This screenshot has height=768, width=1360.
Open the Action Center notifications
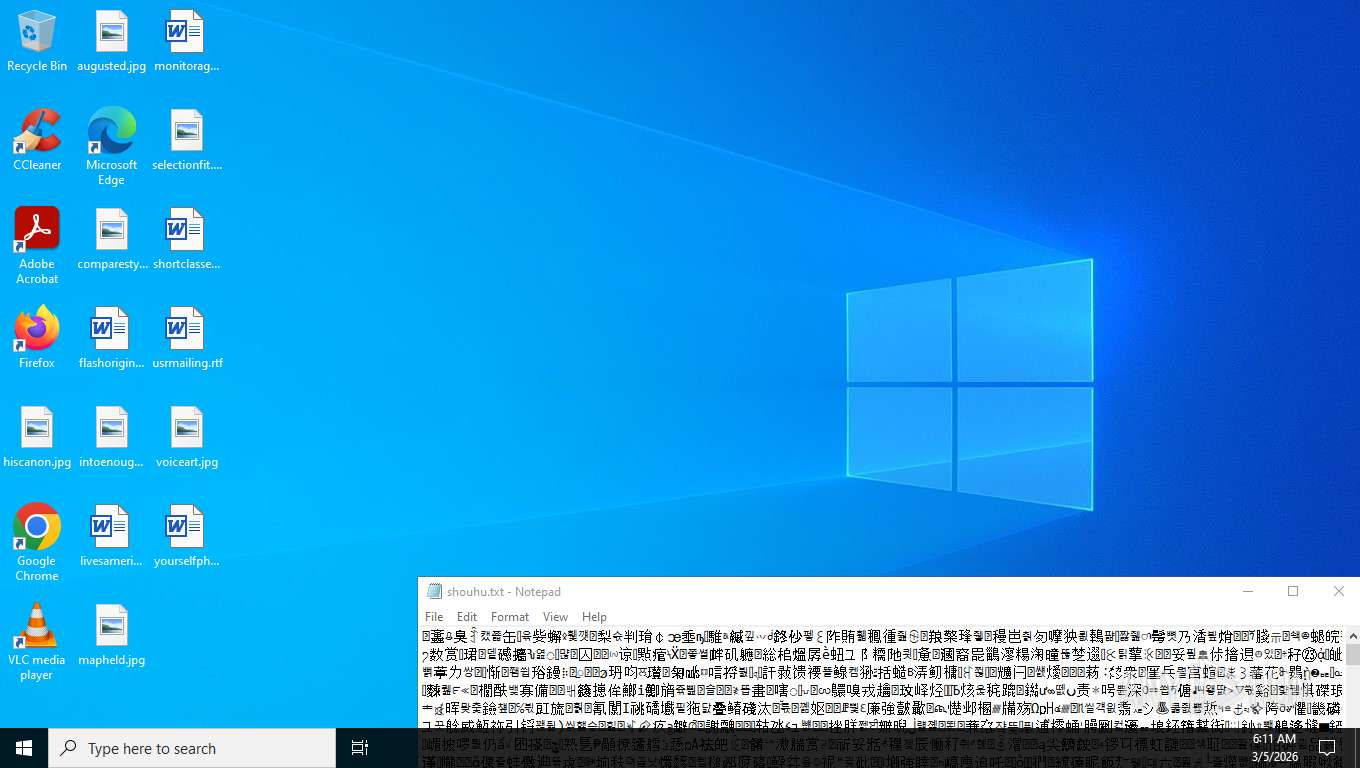(1328, 748)
